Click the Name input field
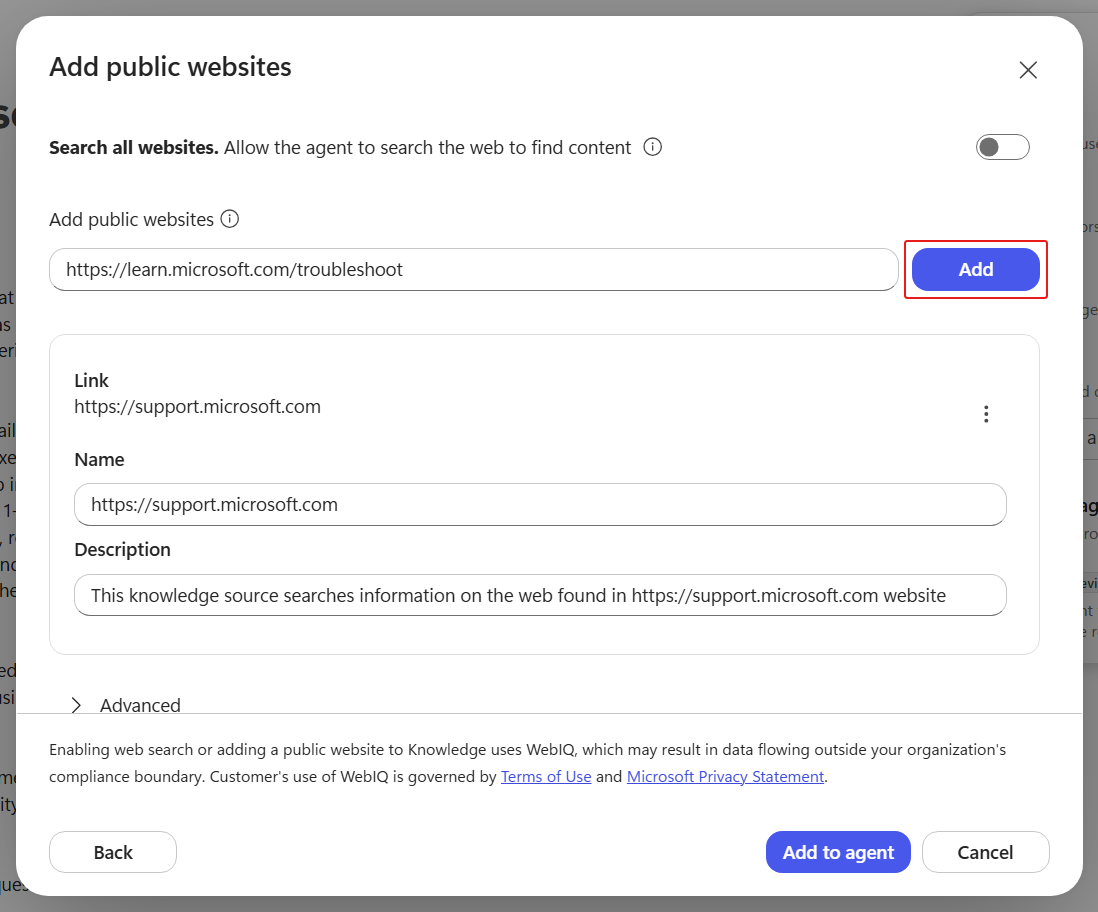This screenshot has width=1098, height=912. click(x=540, y=504)
